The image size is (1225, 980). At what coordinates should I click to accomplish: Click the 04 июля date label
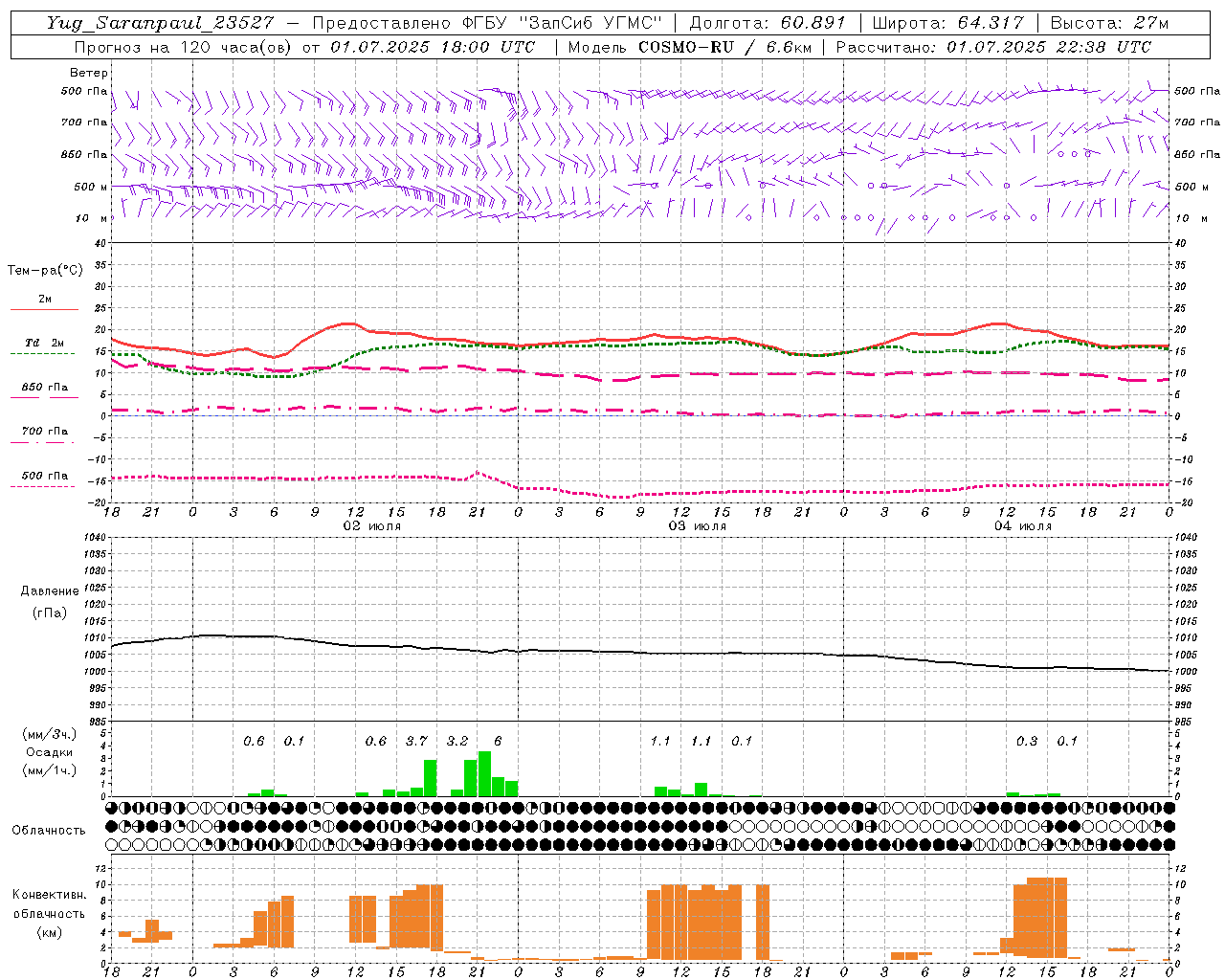coord(1022,526)
